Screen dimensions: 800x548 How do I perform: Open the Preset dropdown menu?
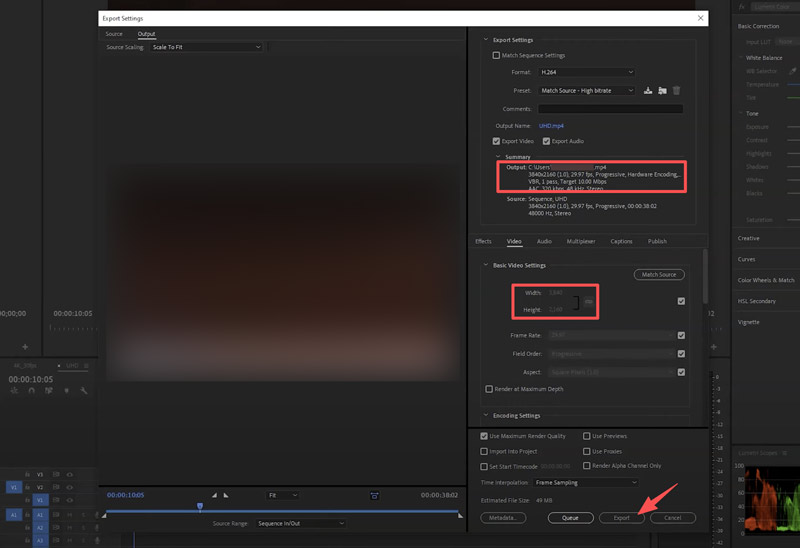[586, 90]
